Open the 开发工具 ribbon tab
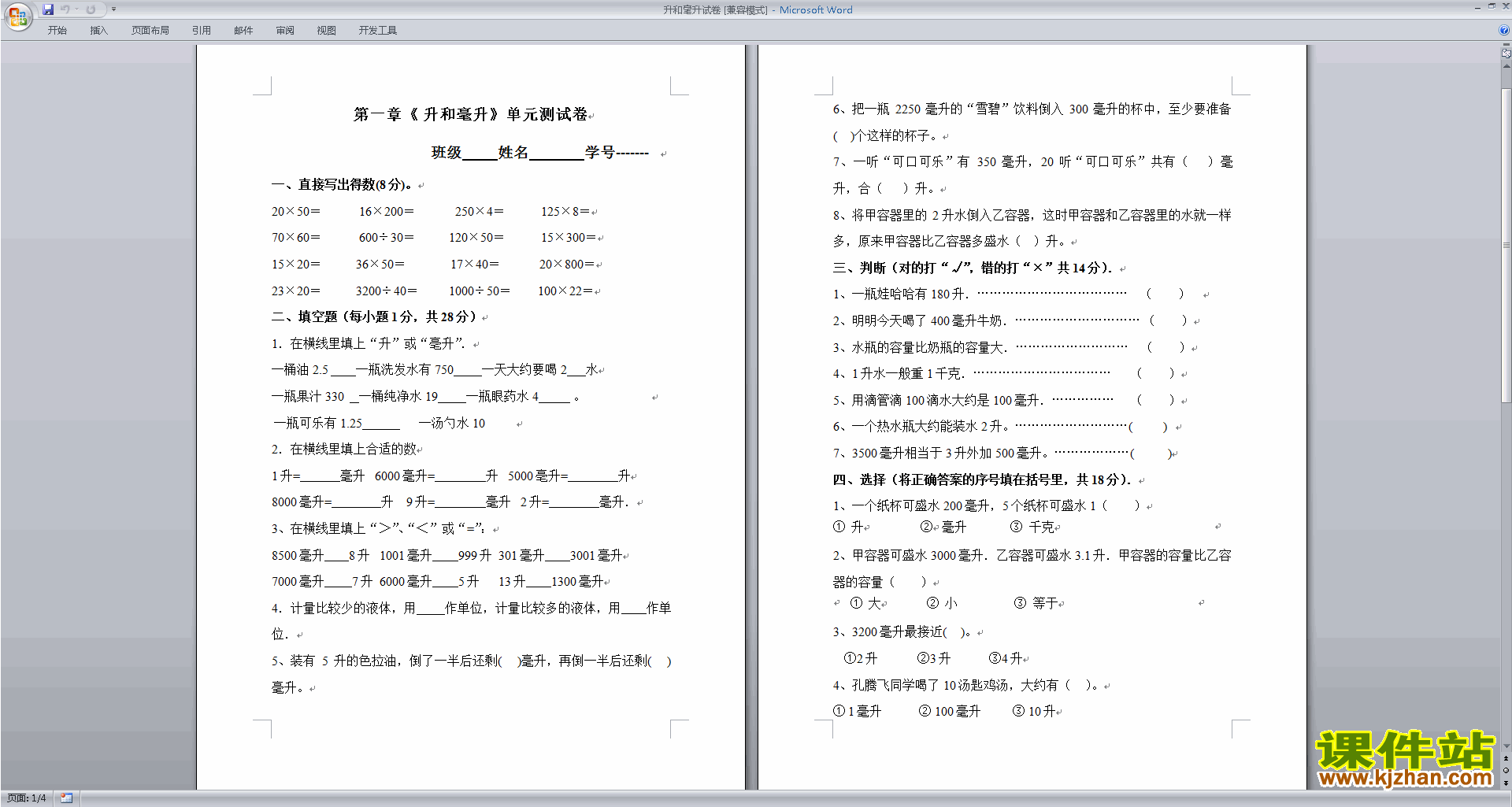 [378, 30]
